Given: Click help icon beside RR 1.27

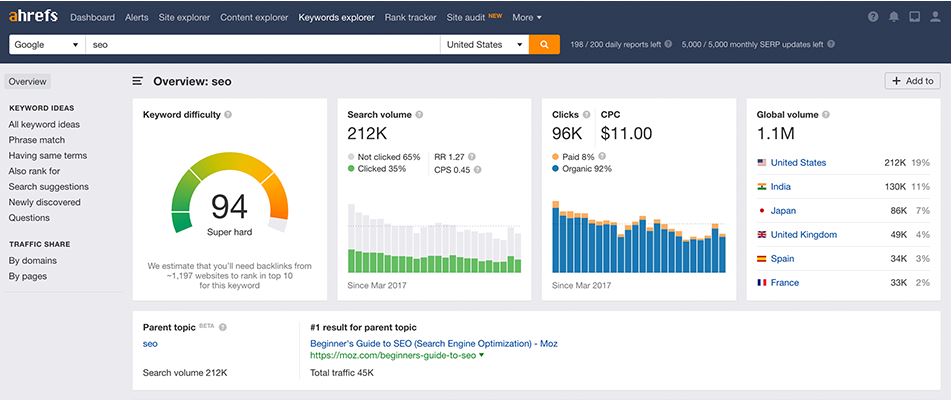Looking at the screenshot, I should [472, 157].
